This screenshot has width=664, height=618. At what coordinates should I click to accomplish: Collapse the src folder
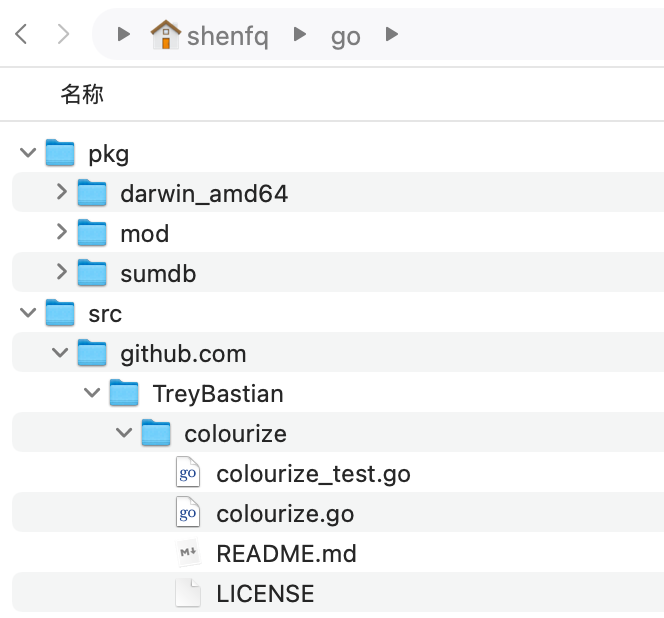pos(28,313)
